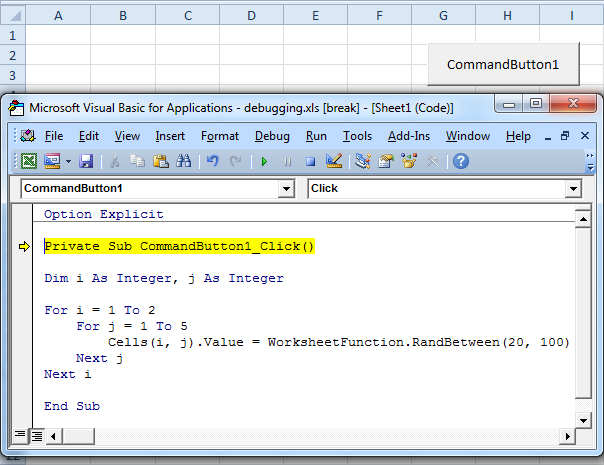Click the vertical scrollbar thumb in code window
604x465 pixels.
click(583, 313)
